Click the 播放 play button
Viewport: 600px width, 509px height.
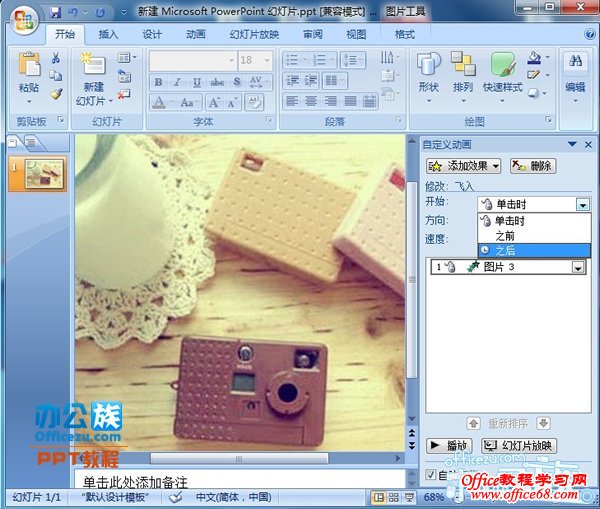pyautogui.click(x=449, y=445)
